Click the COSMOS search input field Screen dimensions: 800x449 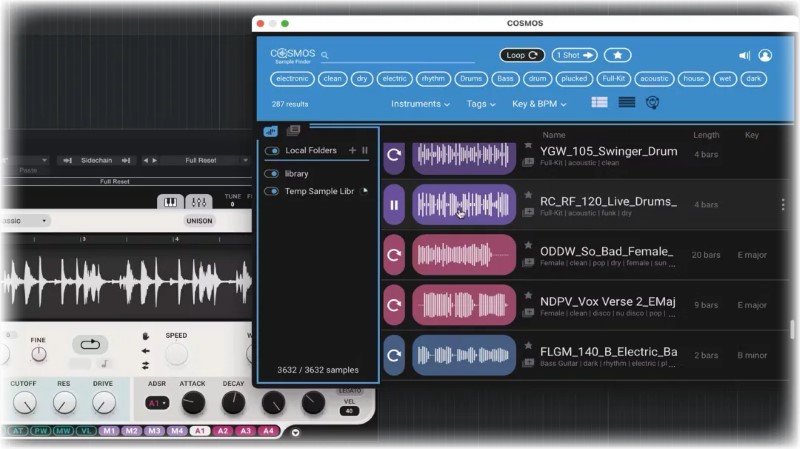click(x=398, y=55)
